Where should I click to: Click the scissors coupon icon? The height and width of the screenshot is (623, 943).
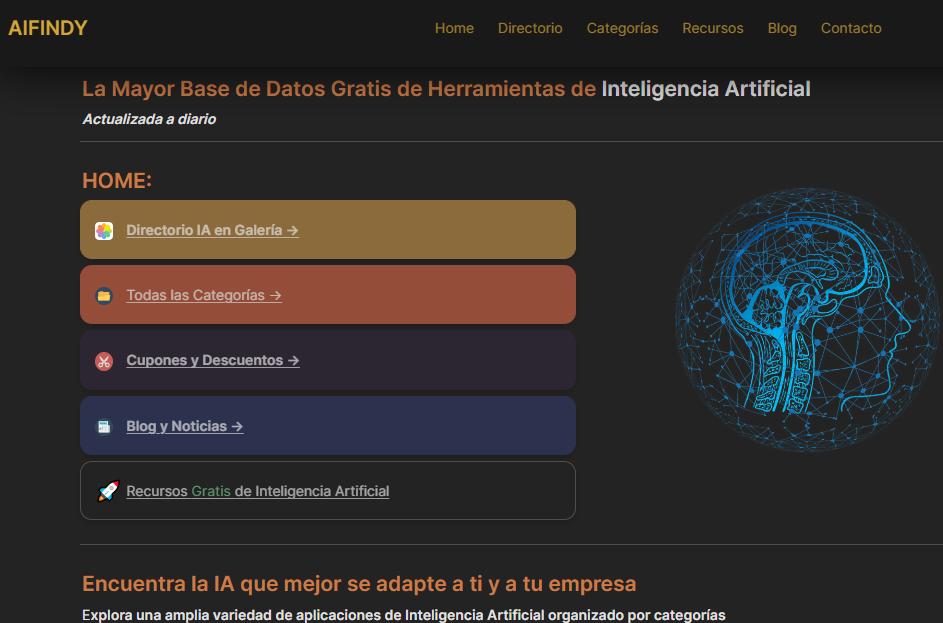pos(104,361)
